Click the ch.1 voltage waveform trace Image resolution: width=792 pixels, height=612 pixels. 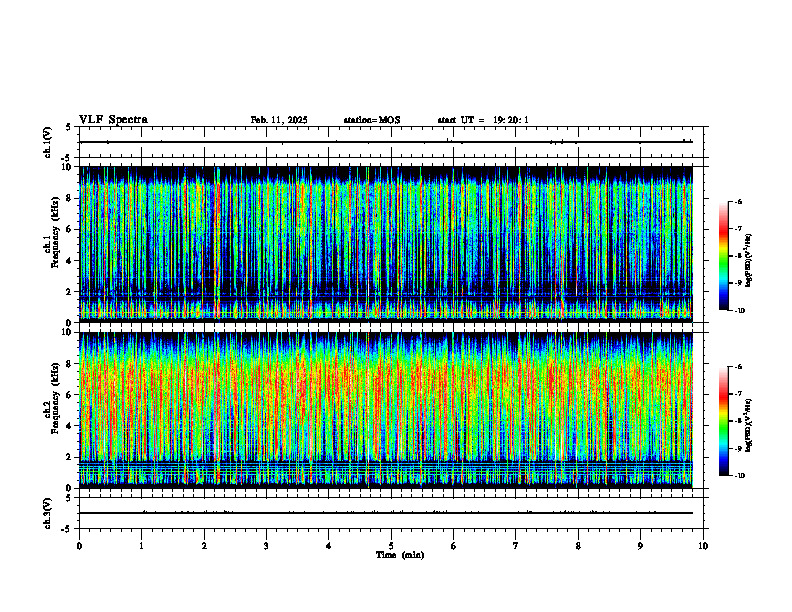[386, 142]
